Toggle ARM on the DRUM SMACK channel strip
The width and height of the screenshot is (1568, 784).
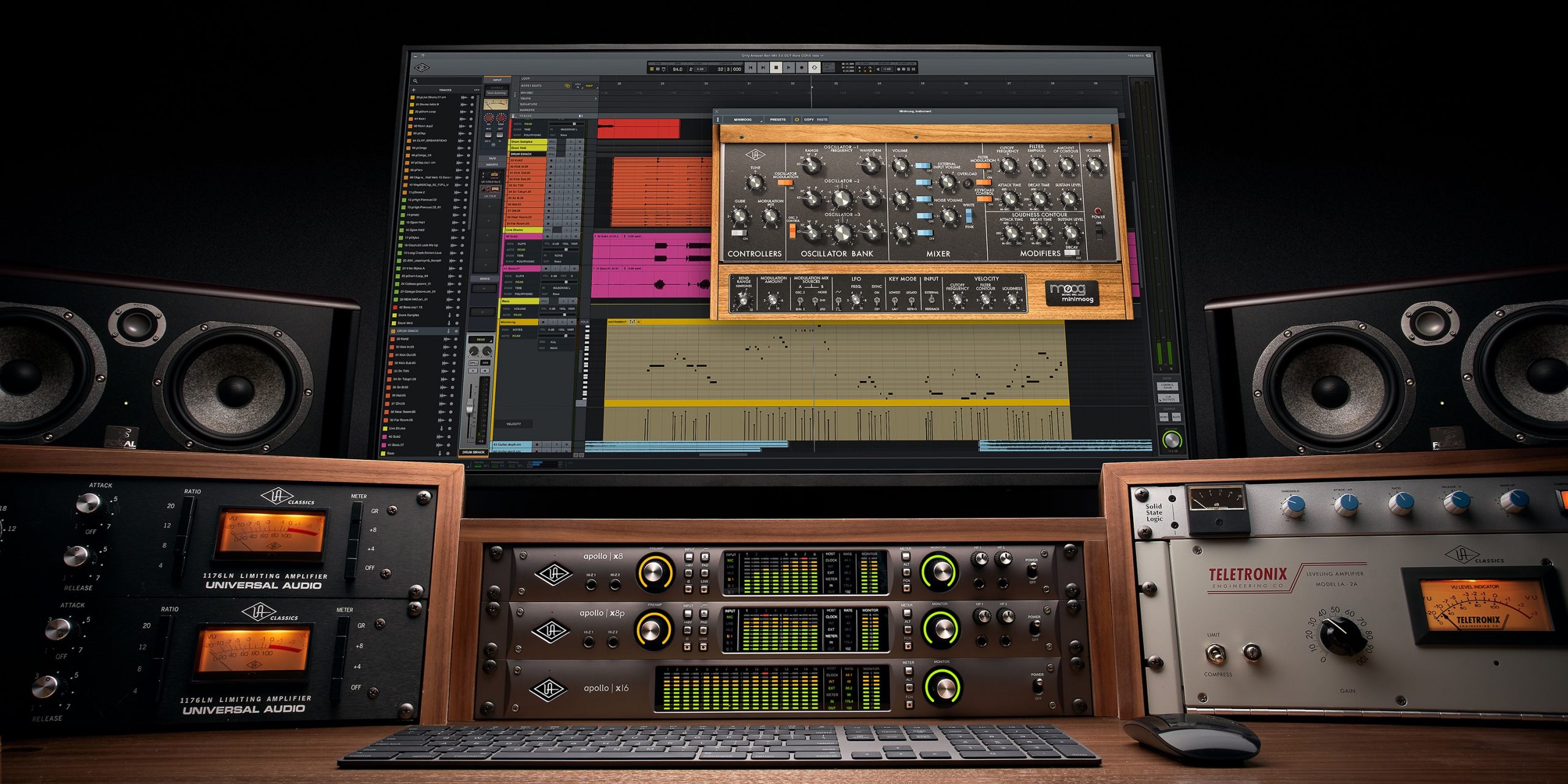485,363
